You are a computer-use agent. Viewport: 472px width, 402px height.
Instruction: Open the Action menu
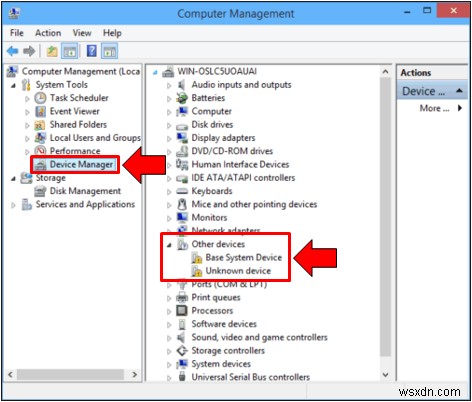pos(48,33)
